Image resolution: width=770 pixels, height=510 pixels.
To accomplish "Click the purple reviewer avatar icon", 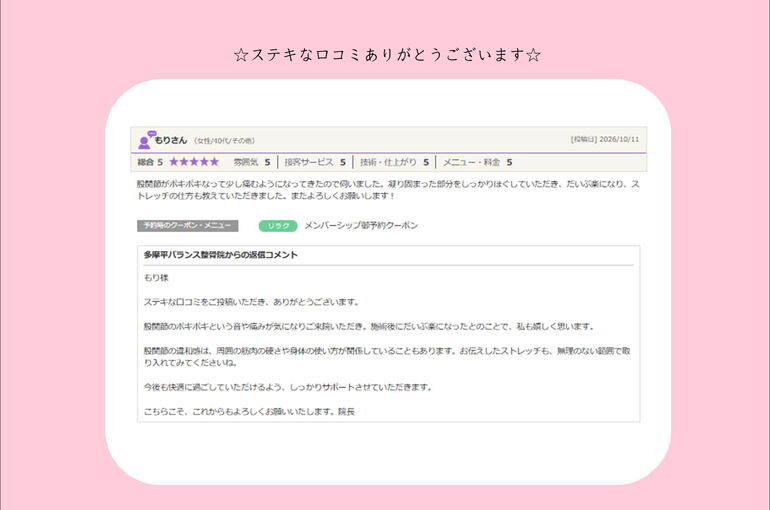I will [x=146, y=140].
